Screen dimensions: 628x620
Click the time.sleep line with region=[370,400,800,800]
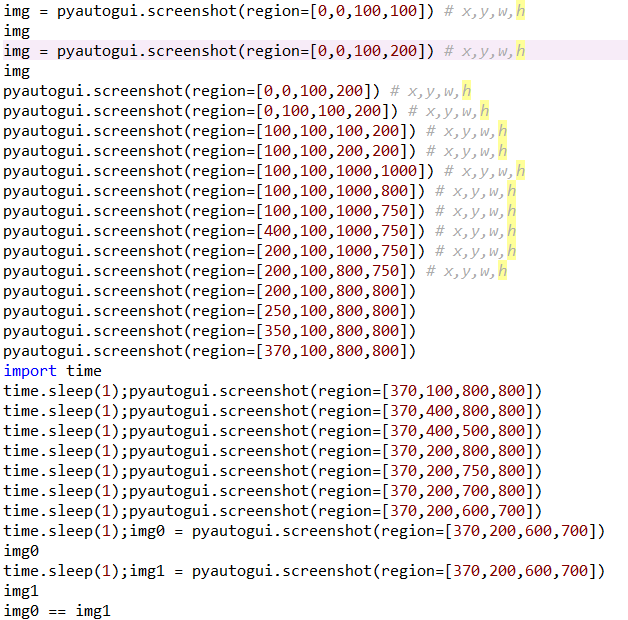273,411
